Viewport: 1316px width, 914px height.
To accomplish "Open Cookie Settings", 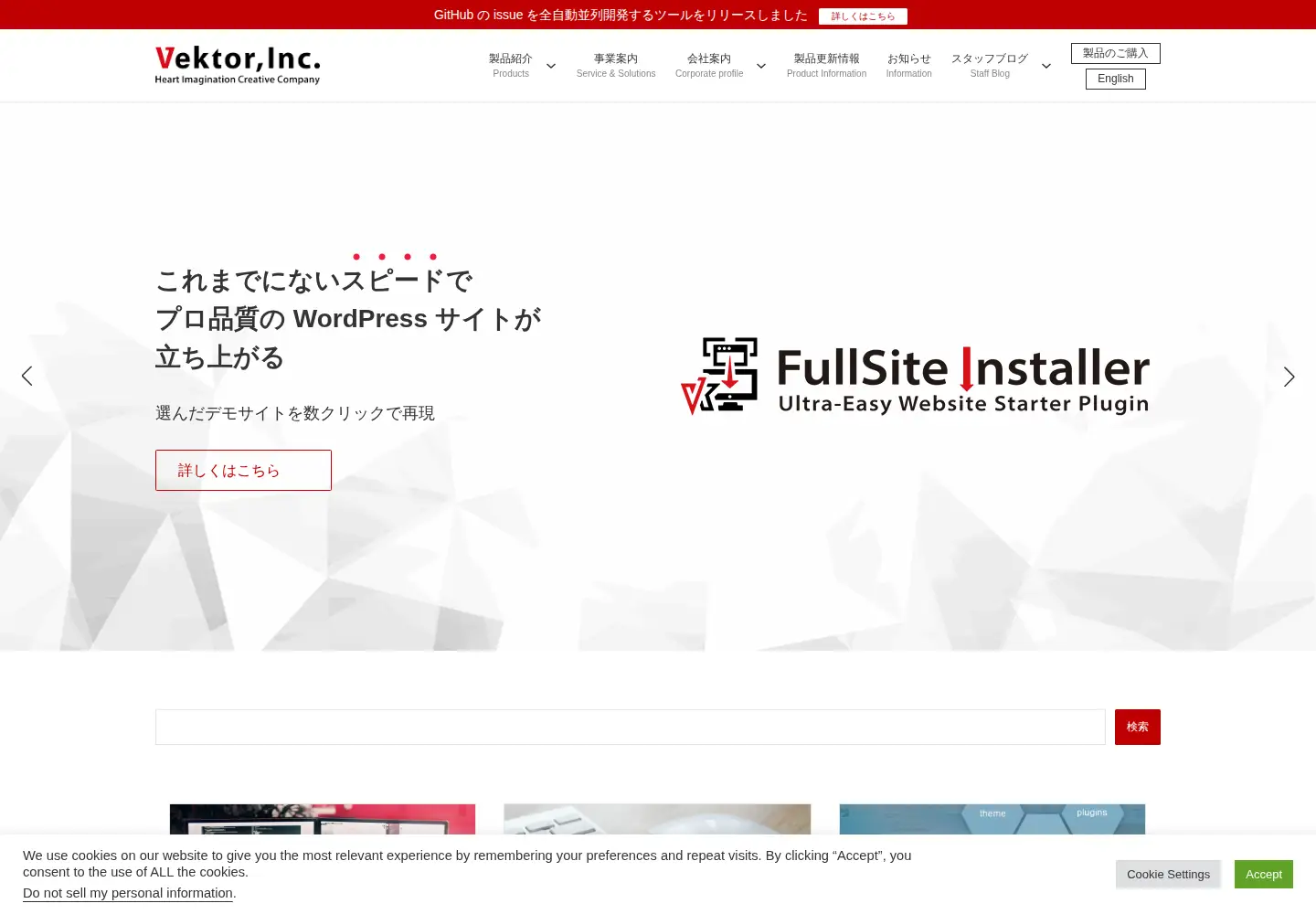I will [1168, 874].
